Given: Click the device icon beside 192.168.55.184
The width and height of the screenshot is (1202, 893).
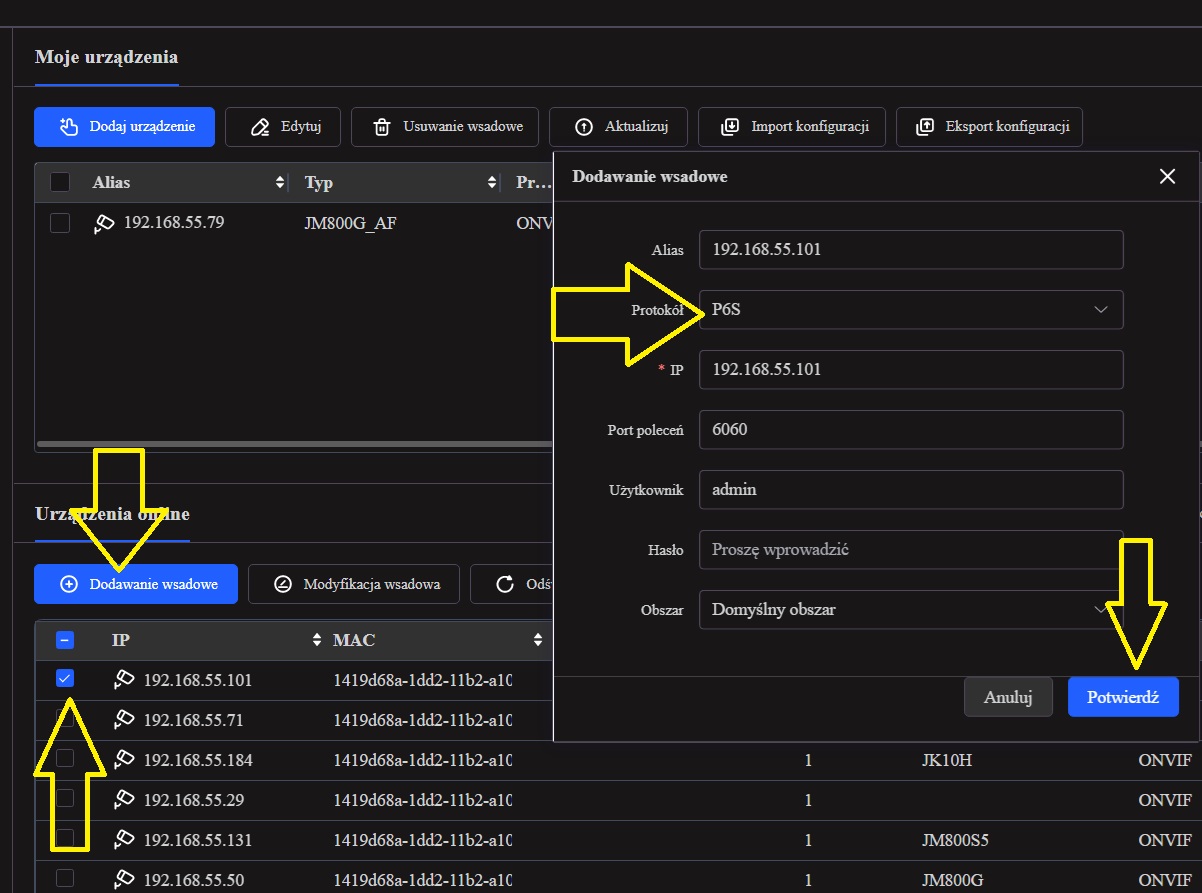Looking at the screenshot, I should click(x=124, y=760).
